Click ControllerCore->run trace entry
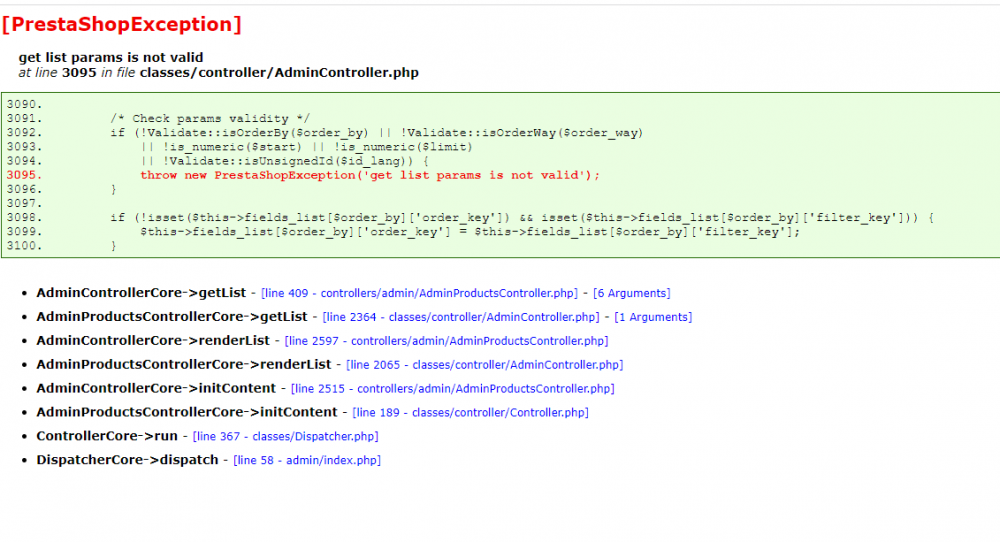This screenshot has height=542, width=1000. click(107, 436)
